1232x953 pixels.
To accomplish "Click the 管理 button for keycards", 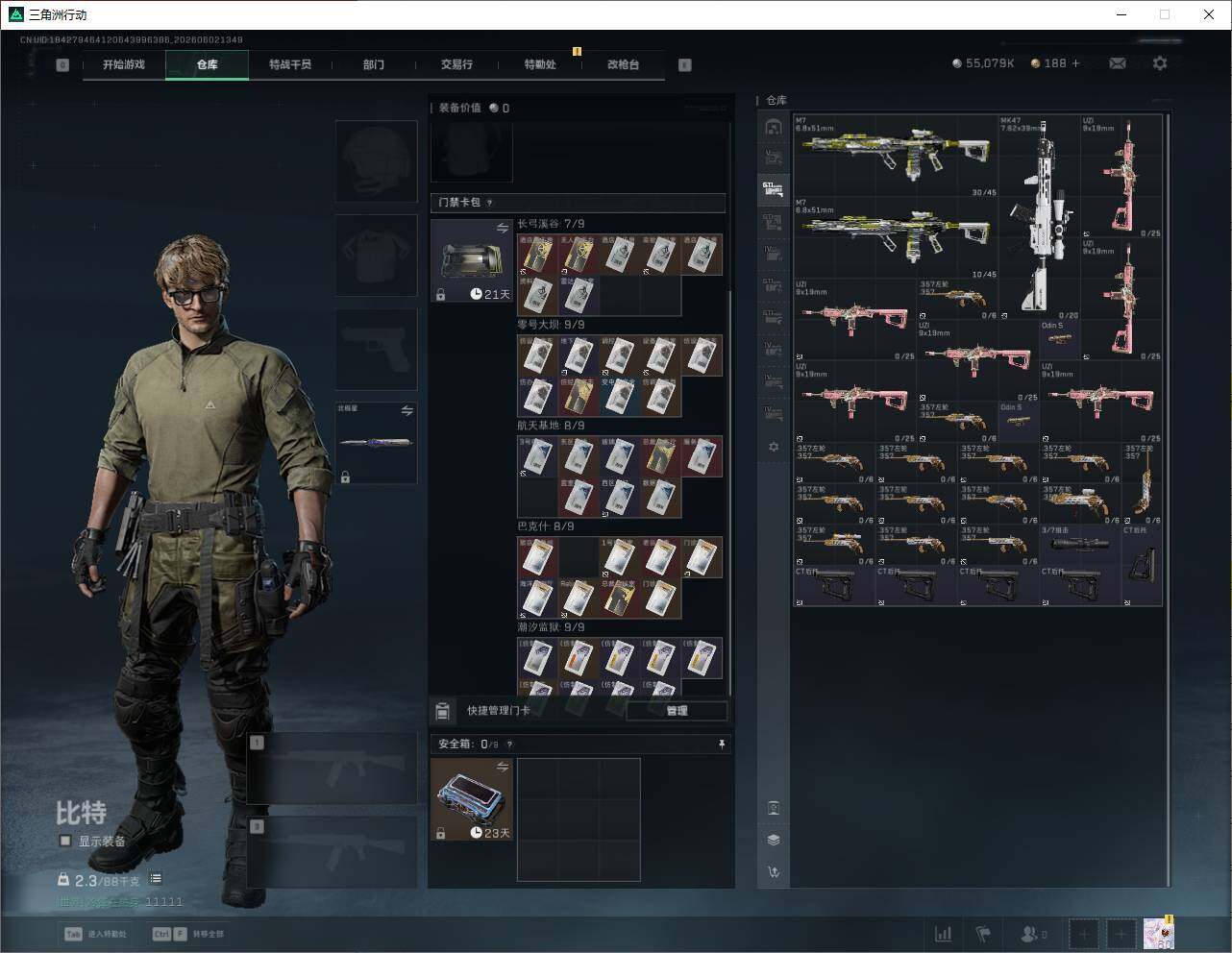I will [677, 711].
